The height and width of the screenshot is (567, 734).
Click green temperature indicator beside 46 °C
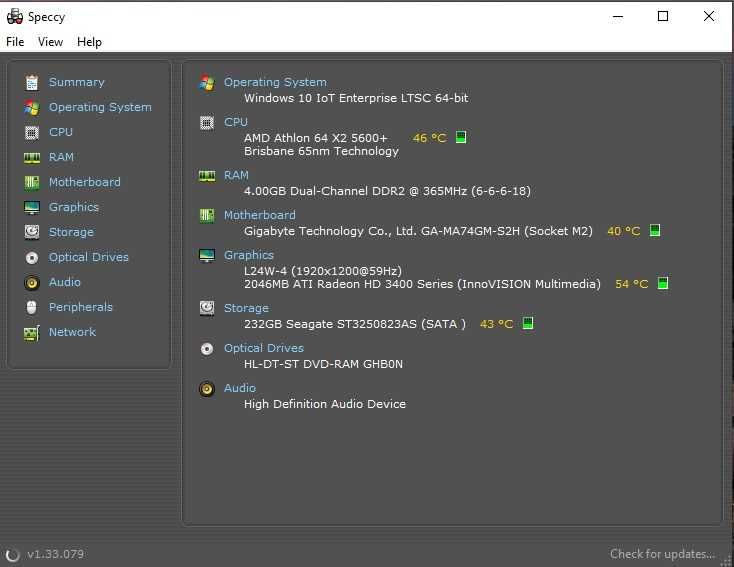pyautogui.click(x=461, y=137)
